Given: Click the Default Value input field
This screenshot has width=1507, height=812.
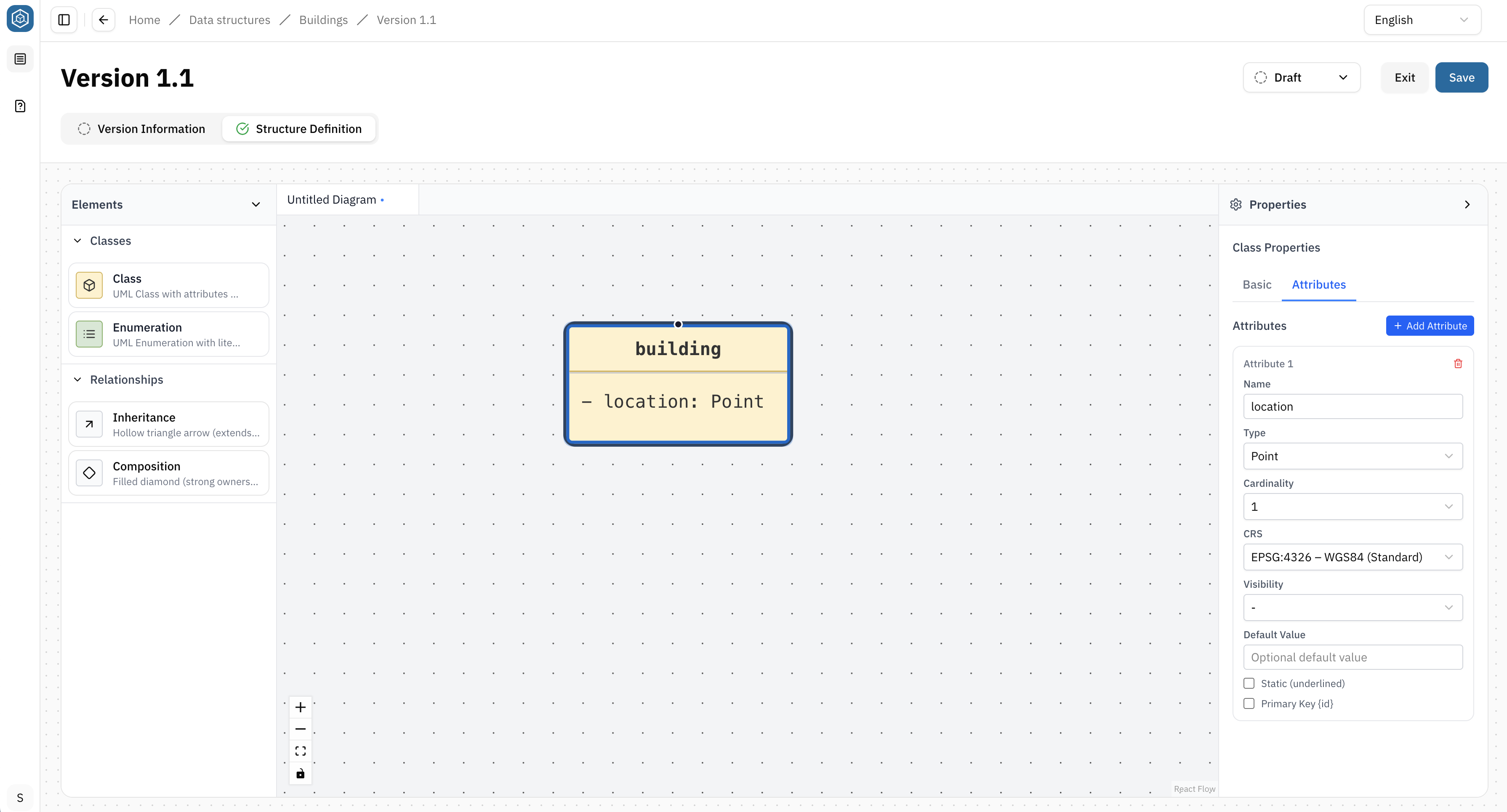Looking at the screenshot, I should pos(1353,657).
